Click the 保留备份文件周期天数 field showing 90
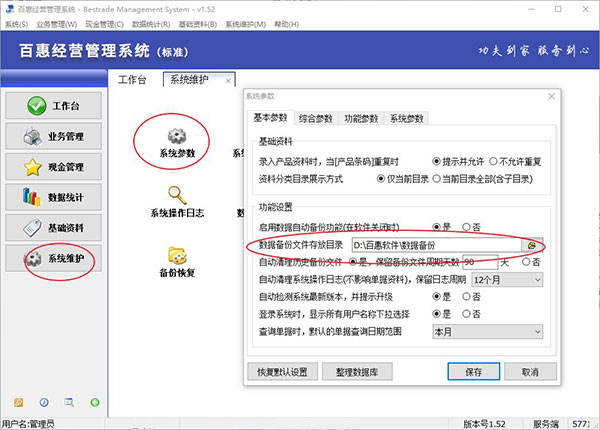The height and width of the screenshot is (430, 600). (x=480, y=262)
